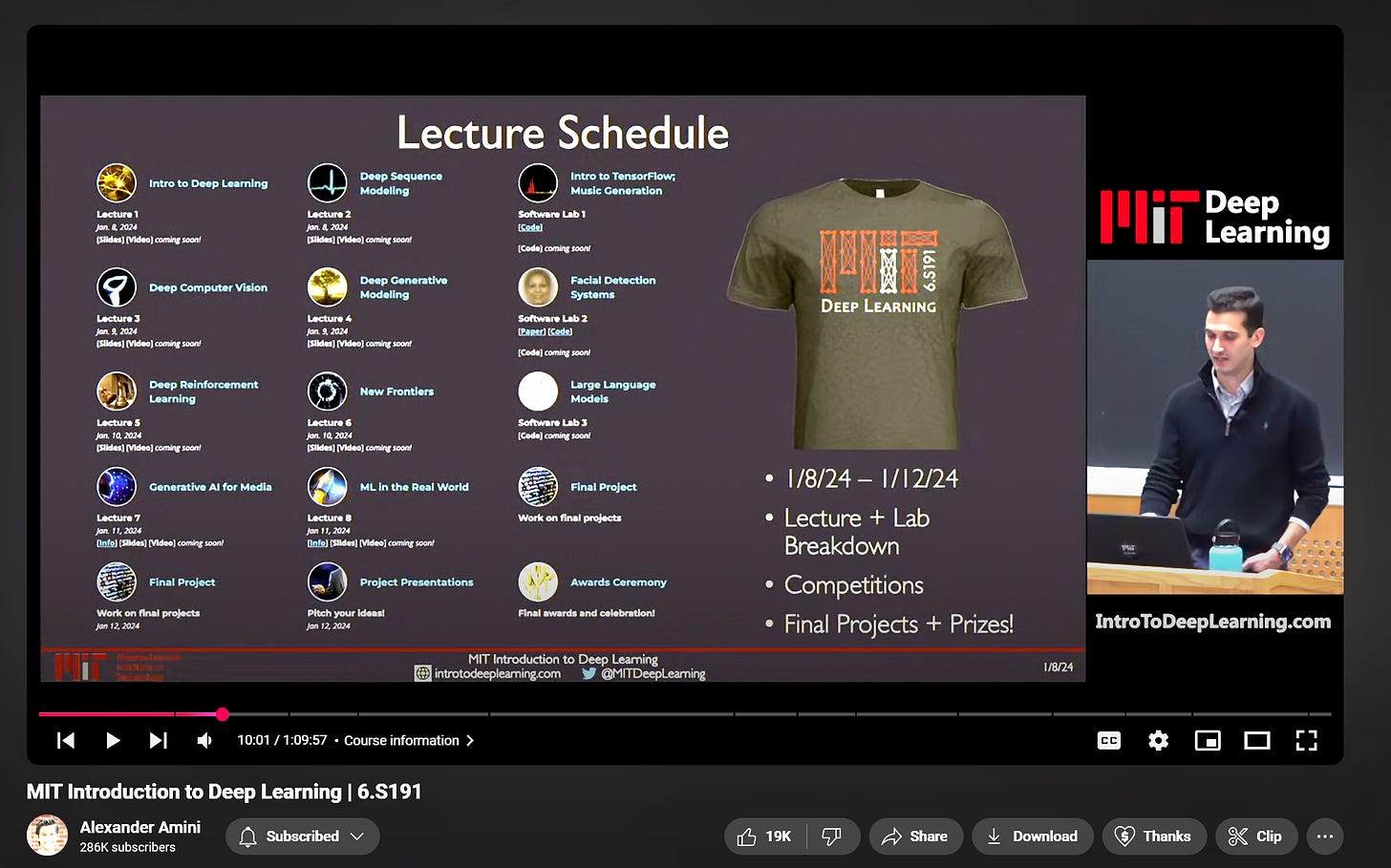Click the Intro to Deep Learning lecture icon
This screenshot has width=1391, height=868.
click(x=117, y=182)
